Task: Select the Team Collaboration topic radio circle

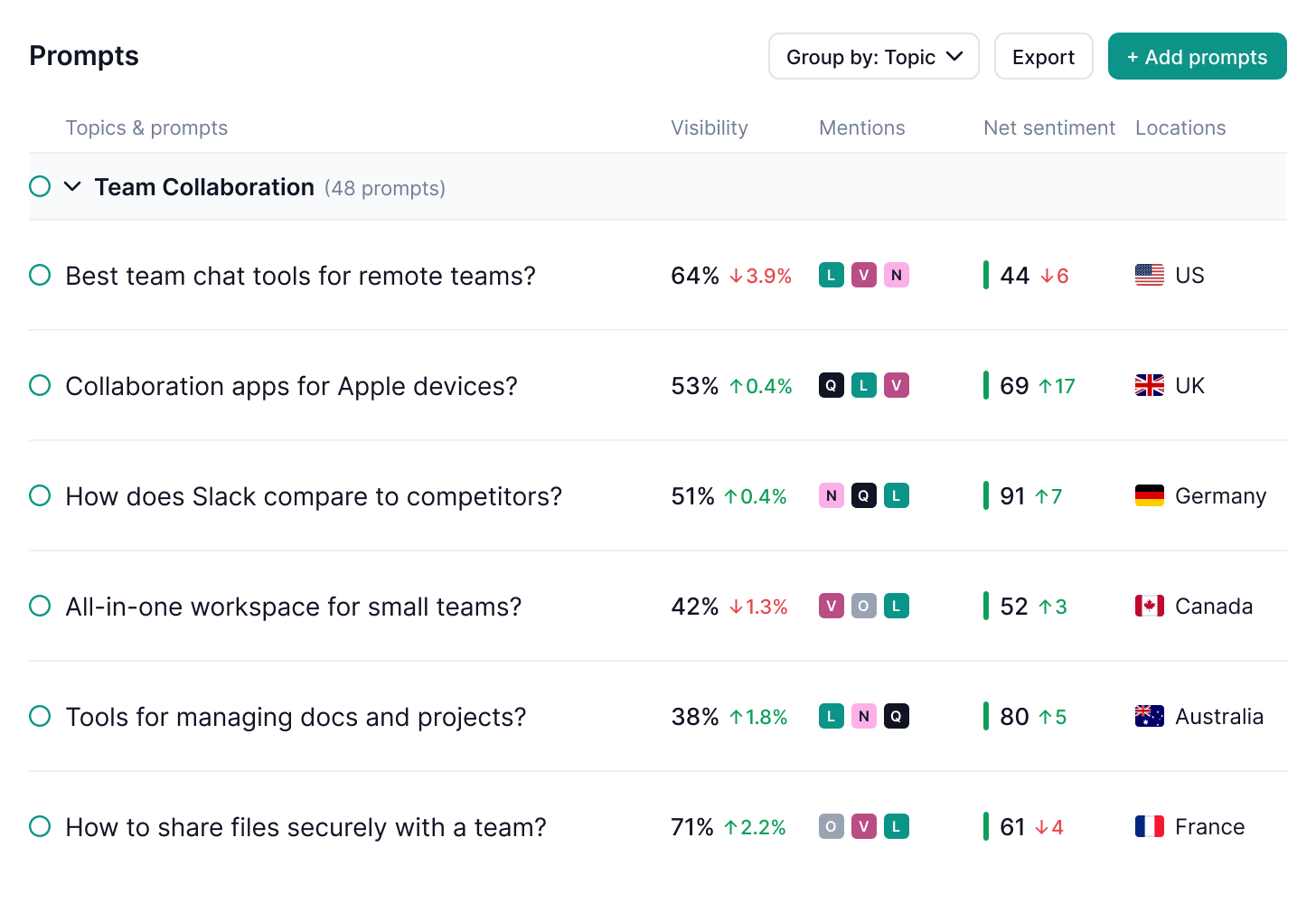Action: coord(40,186)
